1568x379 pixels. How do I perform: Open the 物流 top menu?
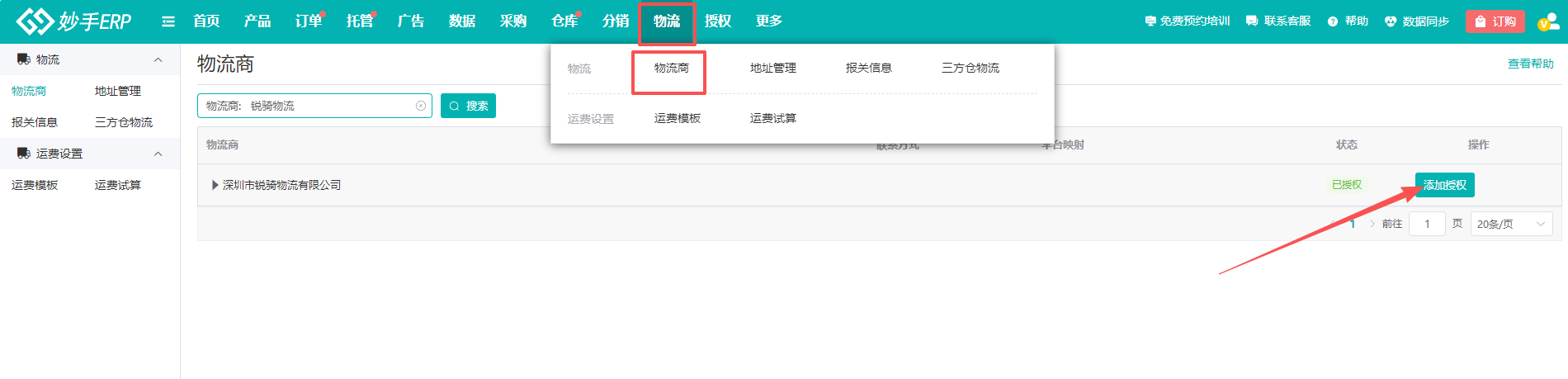click(667, 21)
